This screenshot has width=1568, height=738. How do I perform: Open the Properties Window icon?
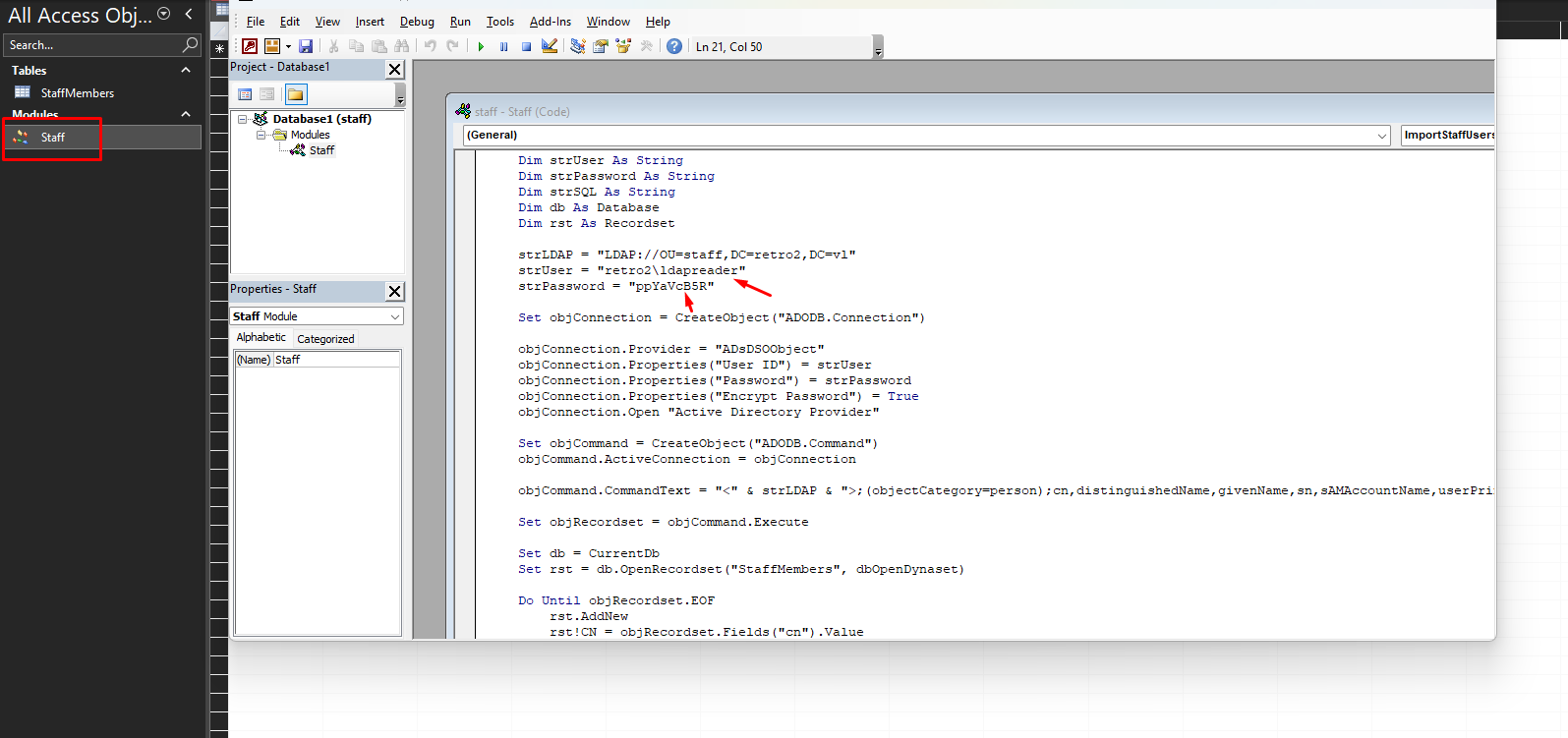(x=600, y=46)
